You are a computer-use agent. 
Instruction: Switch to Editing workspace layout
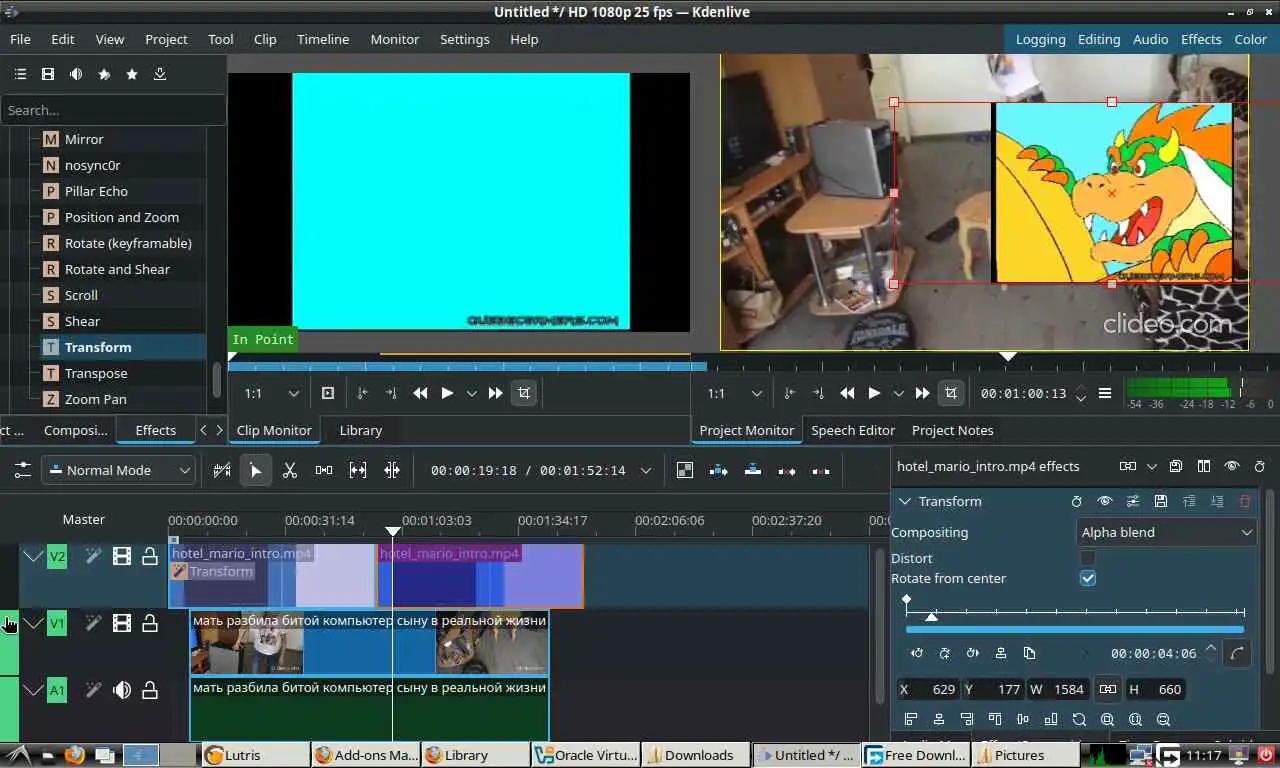coord(1099,39)
